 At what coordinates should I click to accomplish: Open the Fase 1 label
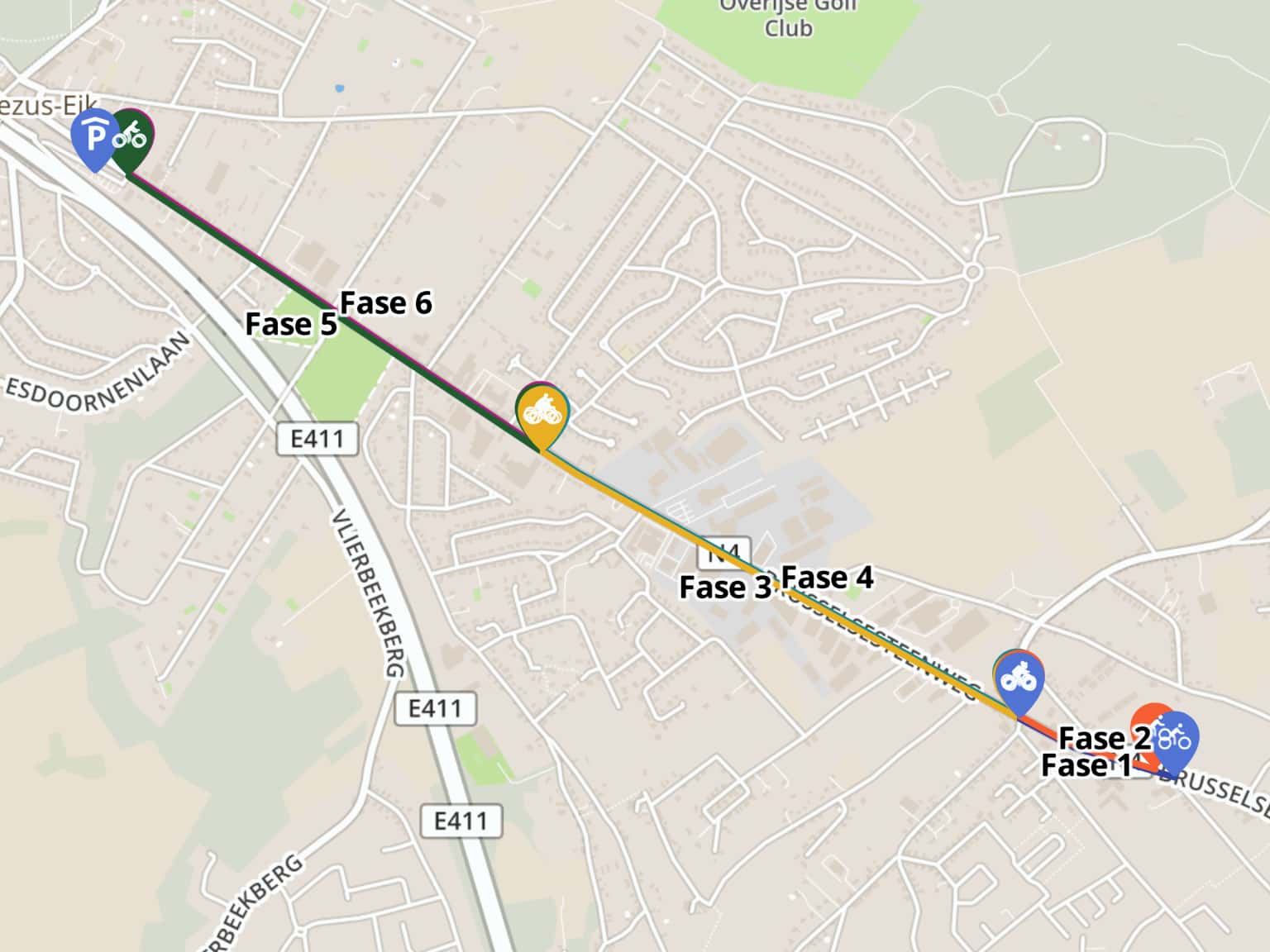pyautogui.click(x=1086, y=765)
